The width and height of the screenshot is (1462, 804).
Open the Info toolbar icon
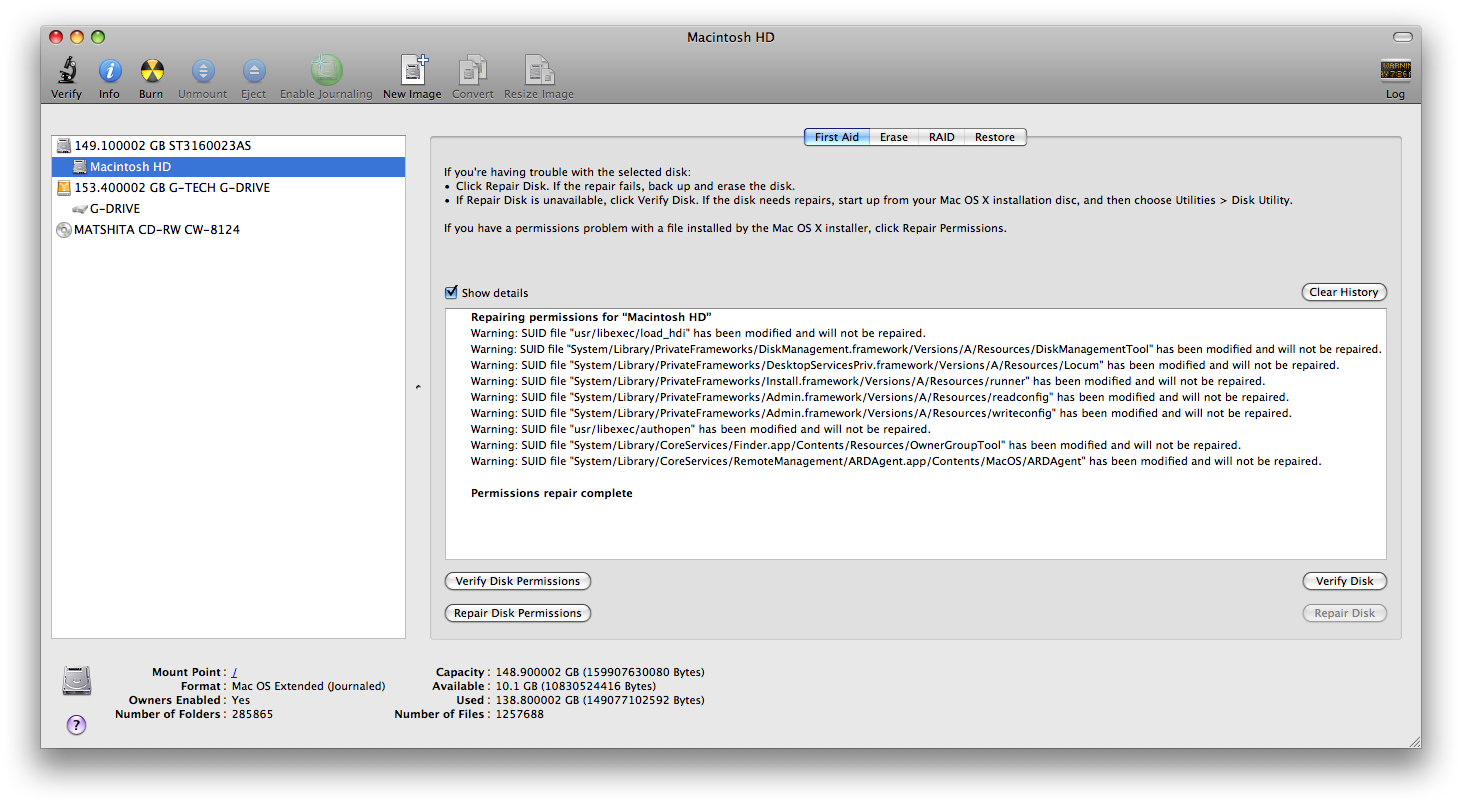pyautogui.click(x=110, y=70)
